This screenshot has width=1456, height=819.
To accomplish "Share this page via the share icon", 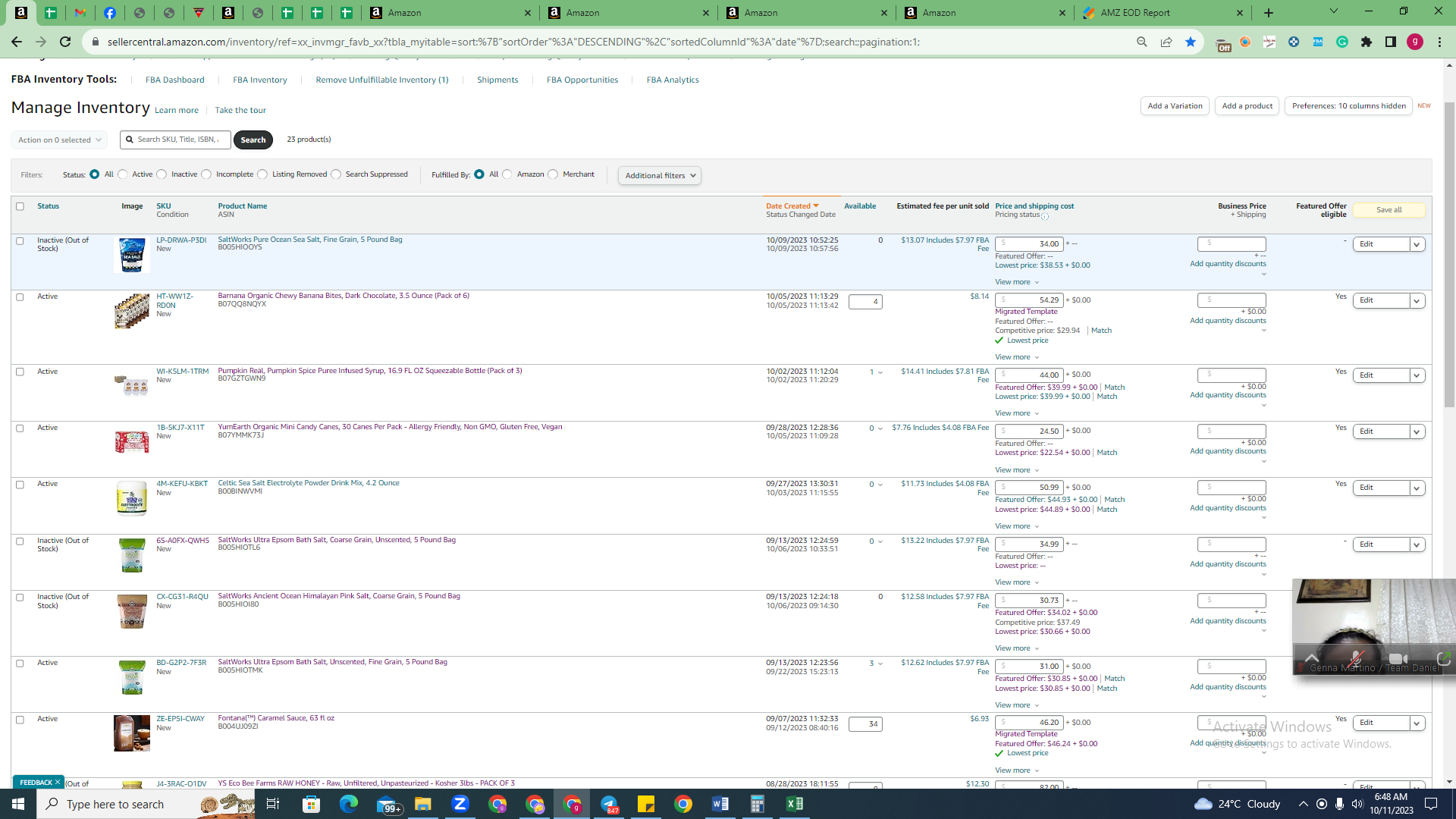I will [1166, 42].
